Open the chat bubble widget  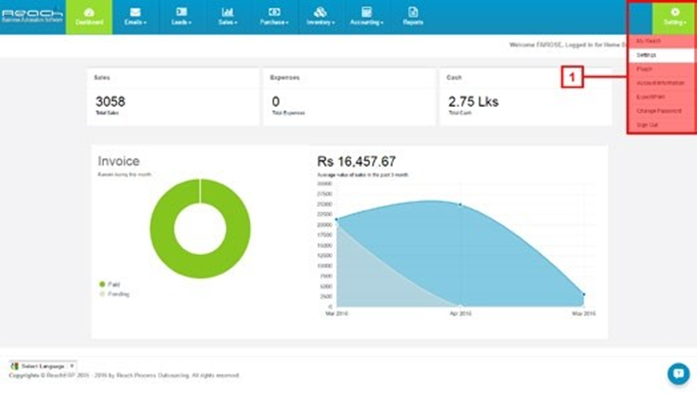(678, 373)
